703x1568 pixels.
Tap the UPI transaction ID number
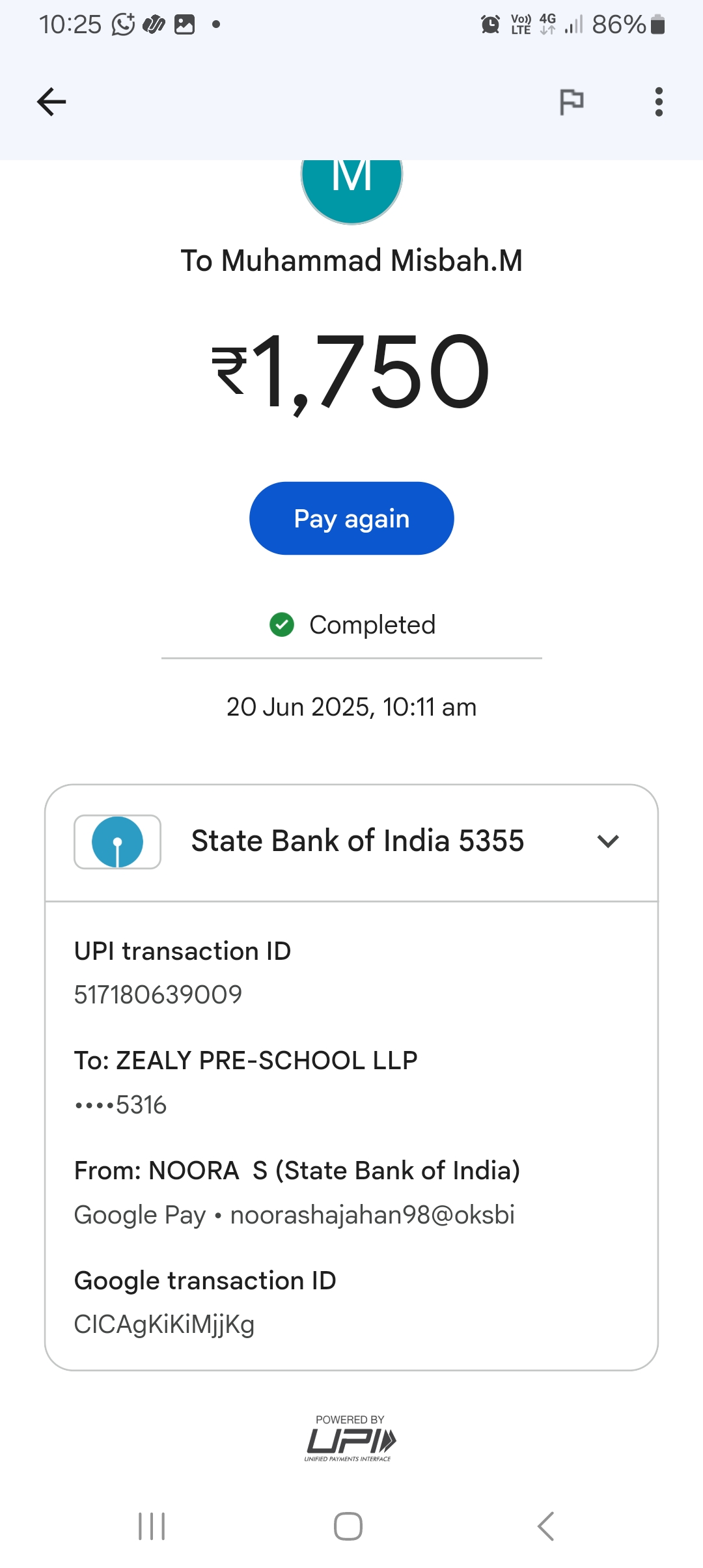158,995
